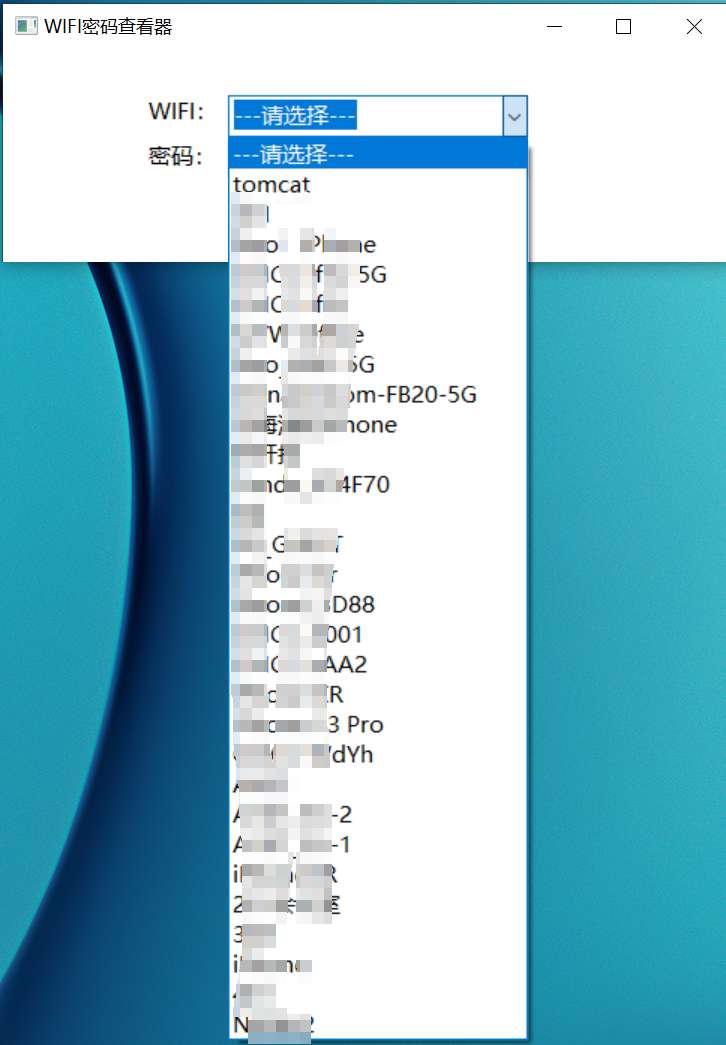Collapse the WIFI combo box arrow

(x=514, y=117)
